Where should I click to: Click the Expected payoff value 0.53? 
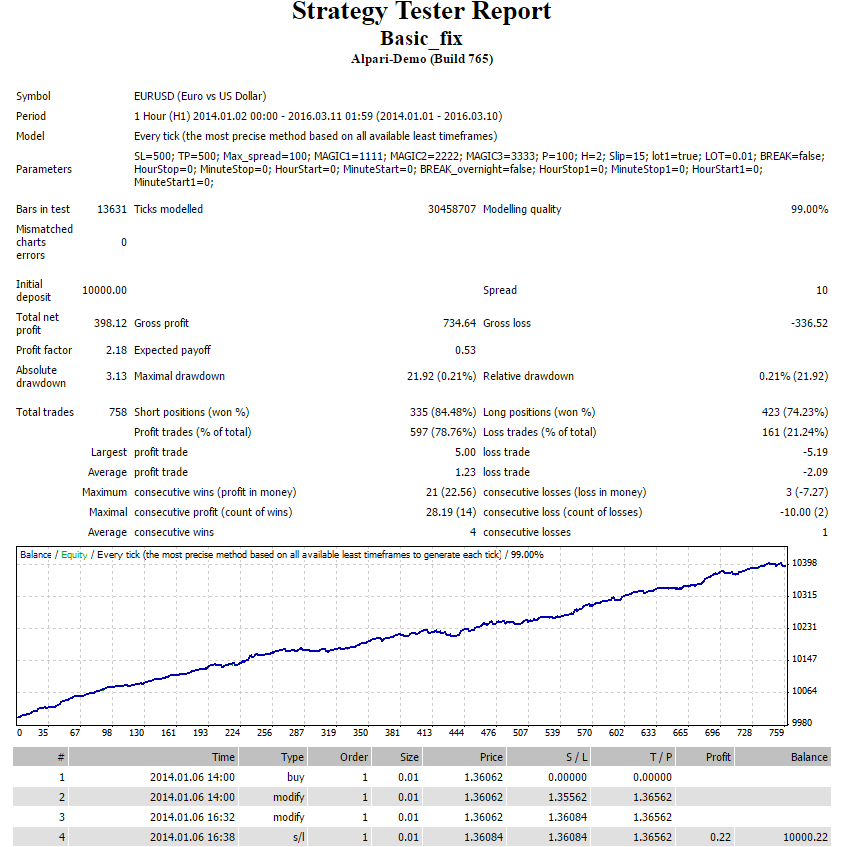465,350
